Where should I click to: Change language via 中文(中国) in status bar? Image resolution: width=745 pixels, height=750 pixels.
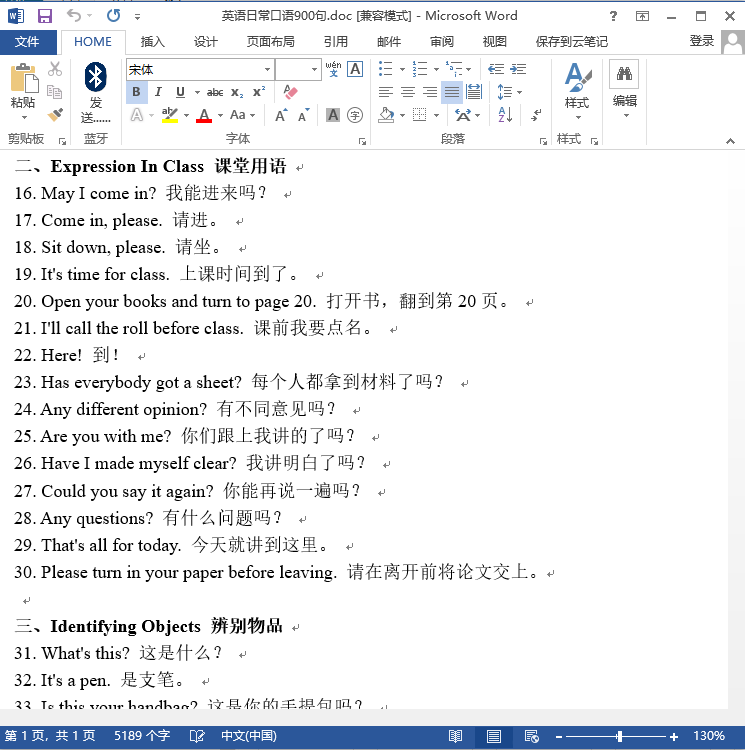click(249, 736)
